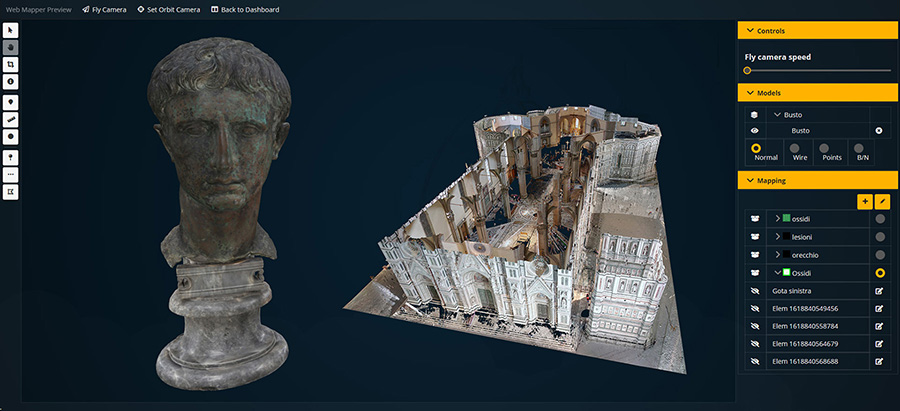Click bright green swatch of Ossidi
900x411 pixels.
[786, 273]
